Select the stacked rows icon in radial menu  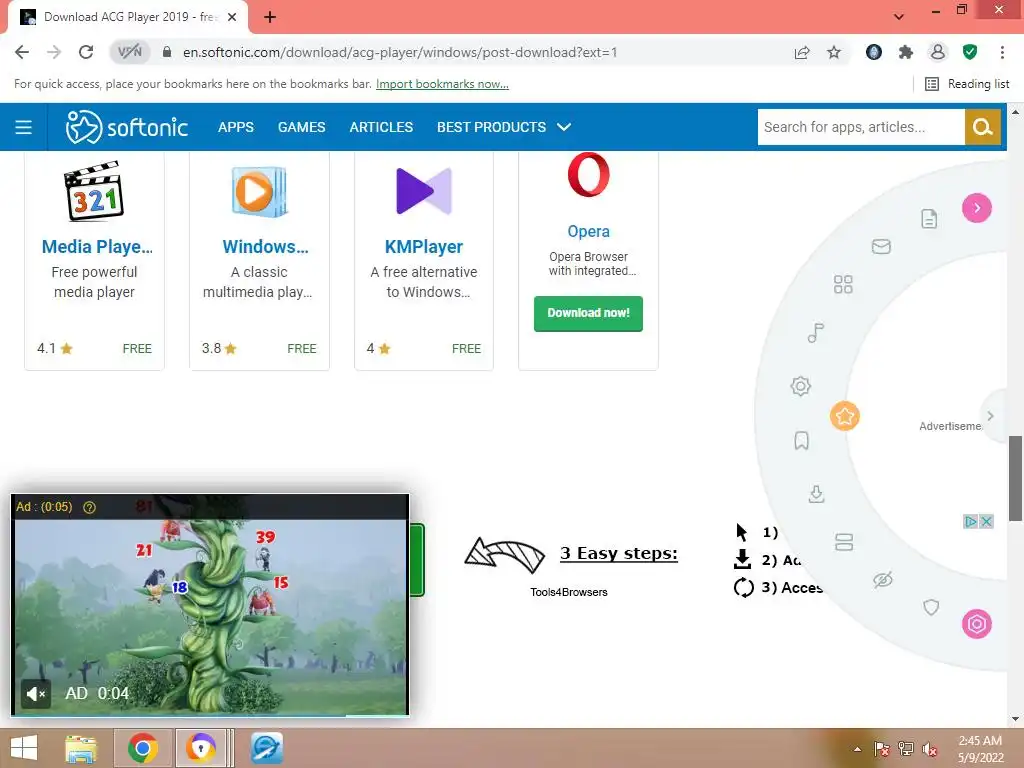click(844, 541)
